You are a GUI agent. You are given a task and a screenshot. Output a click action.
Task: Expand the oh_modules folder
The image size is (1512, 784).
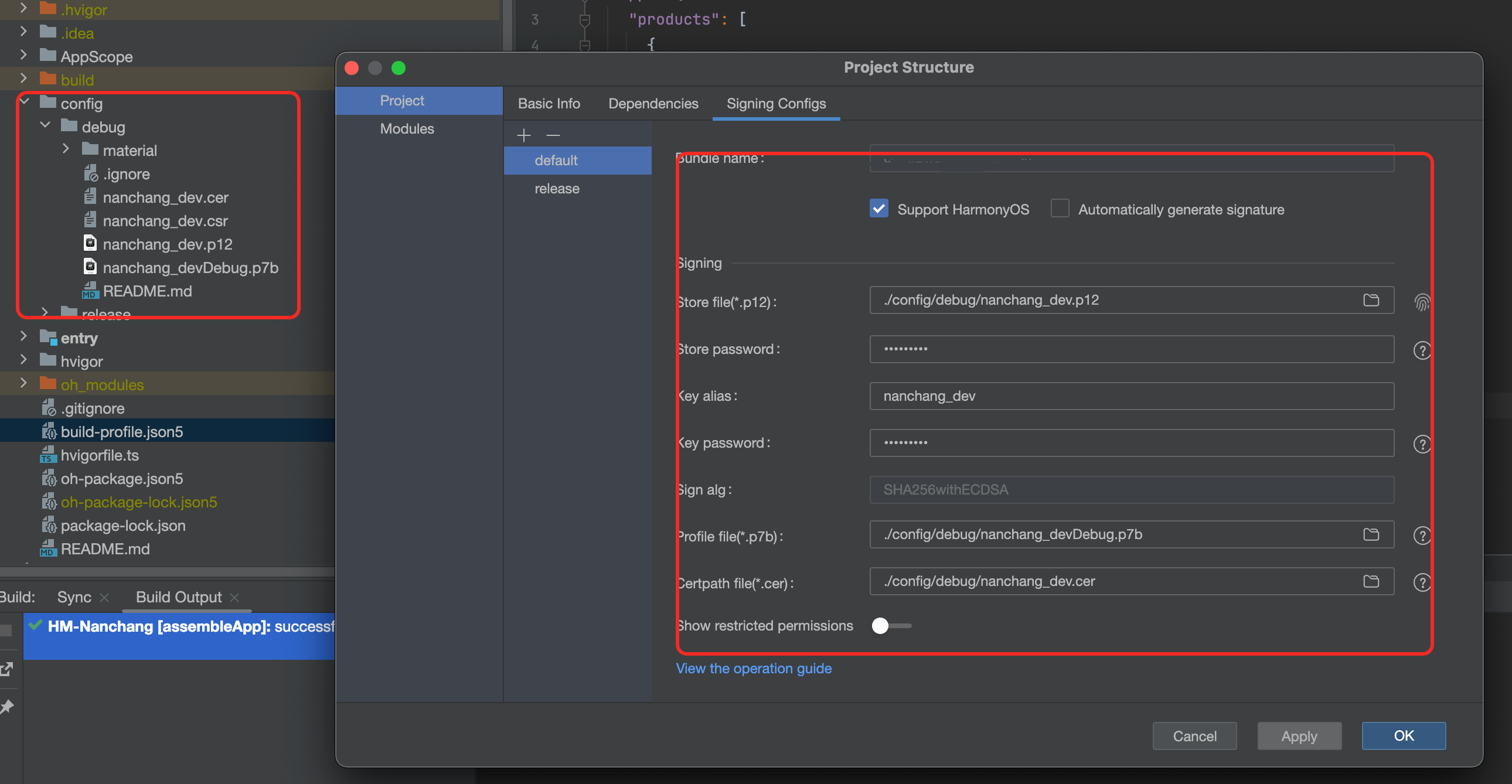(x=24, y=383)
